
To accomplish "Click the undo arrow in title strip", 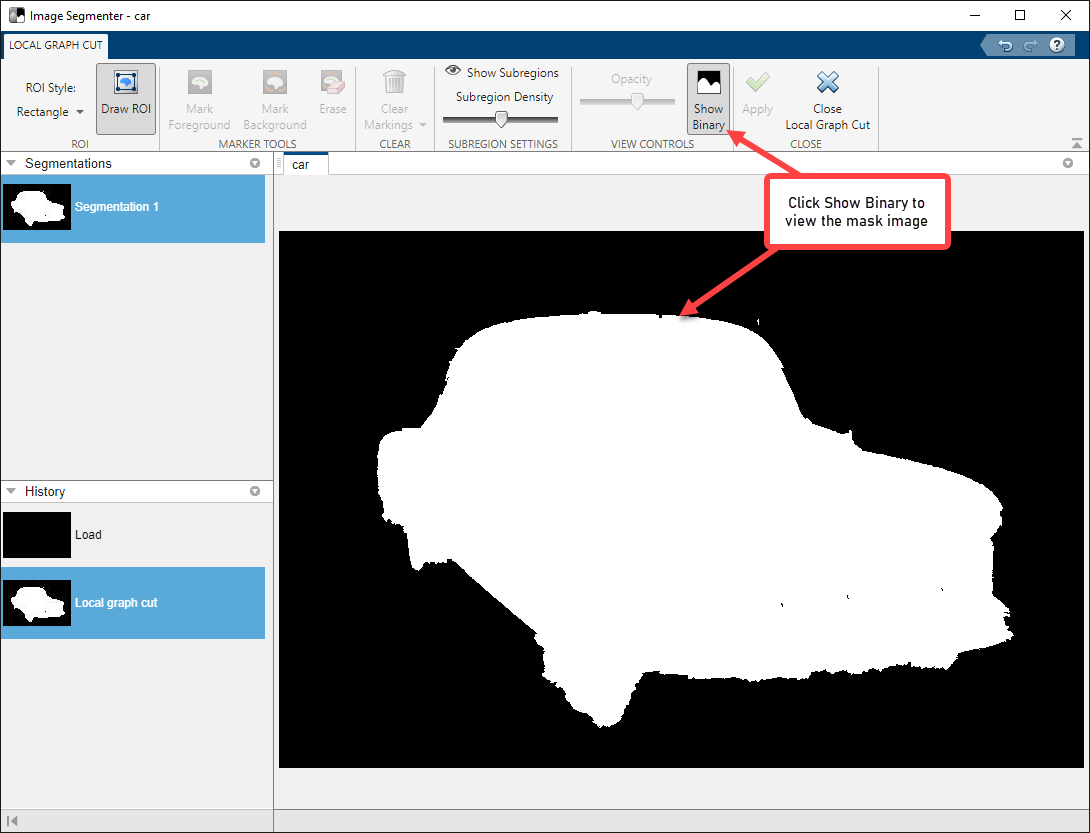I will point(1005,45).
